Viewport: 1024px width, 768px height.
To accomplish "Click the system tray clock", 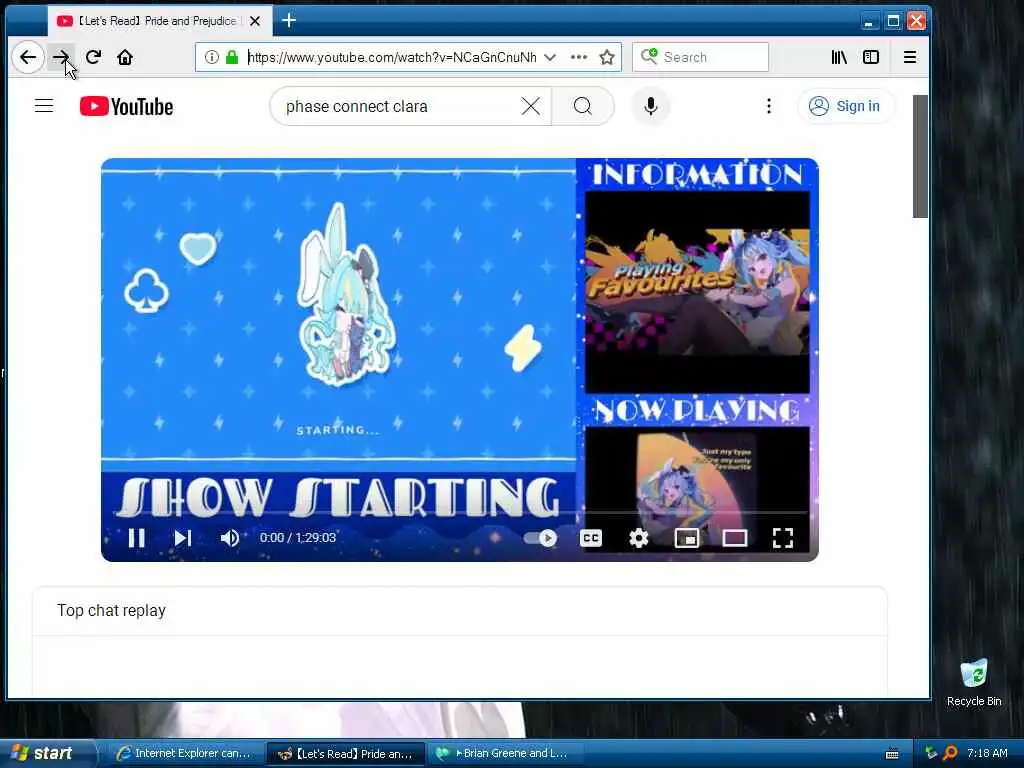I will tap(987, 753).
